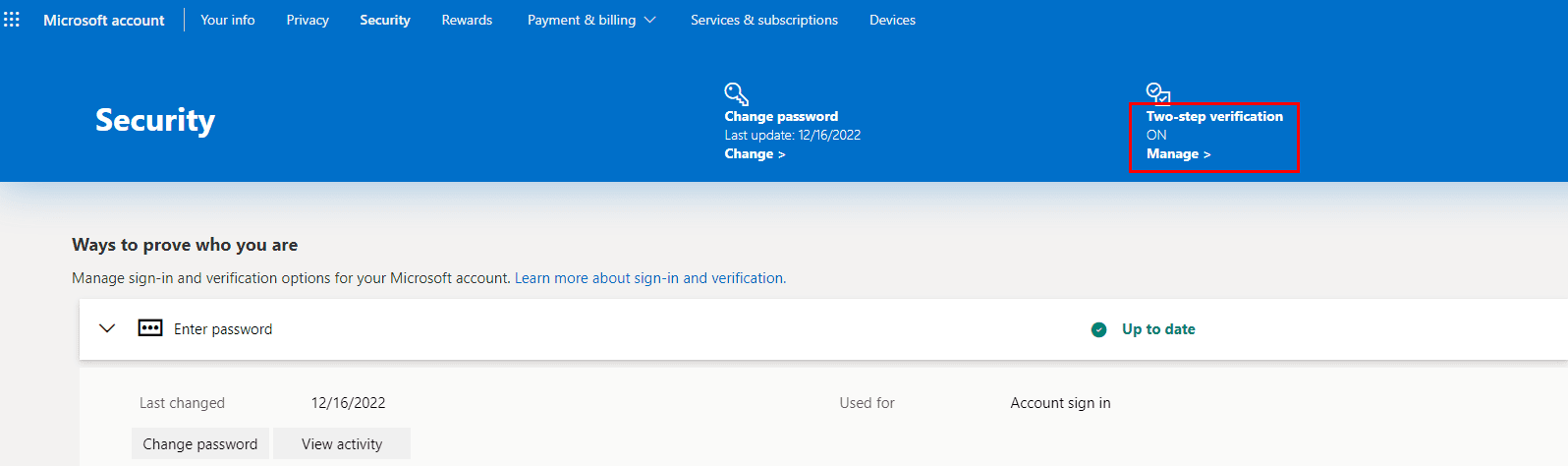Click Manage > under Two-step verification
Viewport: 1568px width, 466px height.
click(x=1178, y=153)
